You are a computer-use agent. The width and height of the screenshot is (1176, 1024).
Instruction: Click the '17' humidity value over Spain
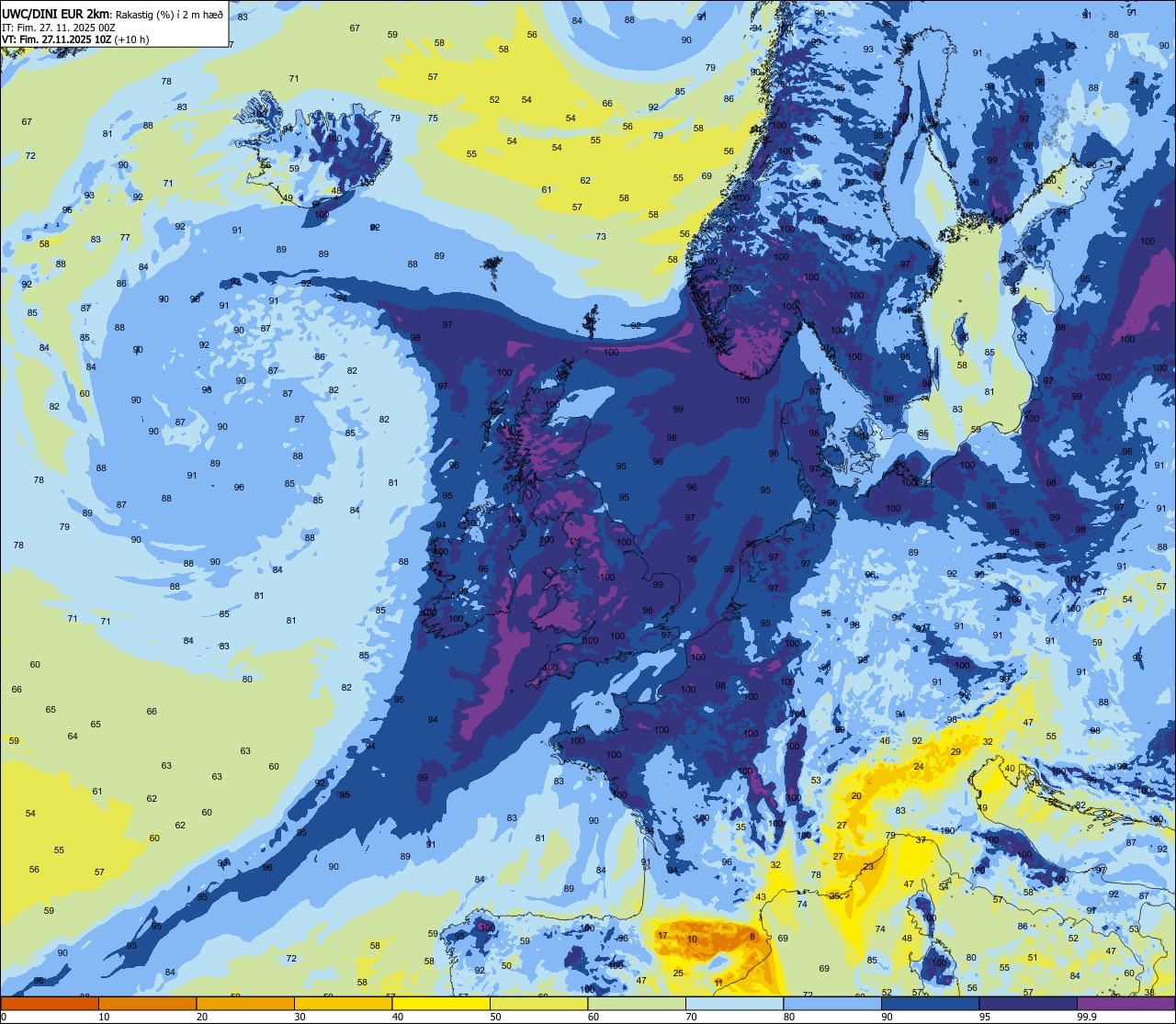point(662,935)
